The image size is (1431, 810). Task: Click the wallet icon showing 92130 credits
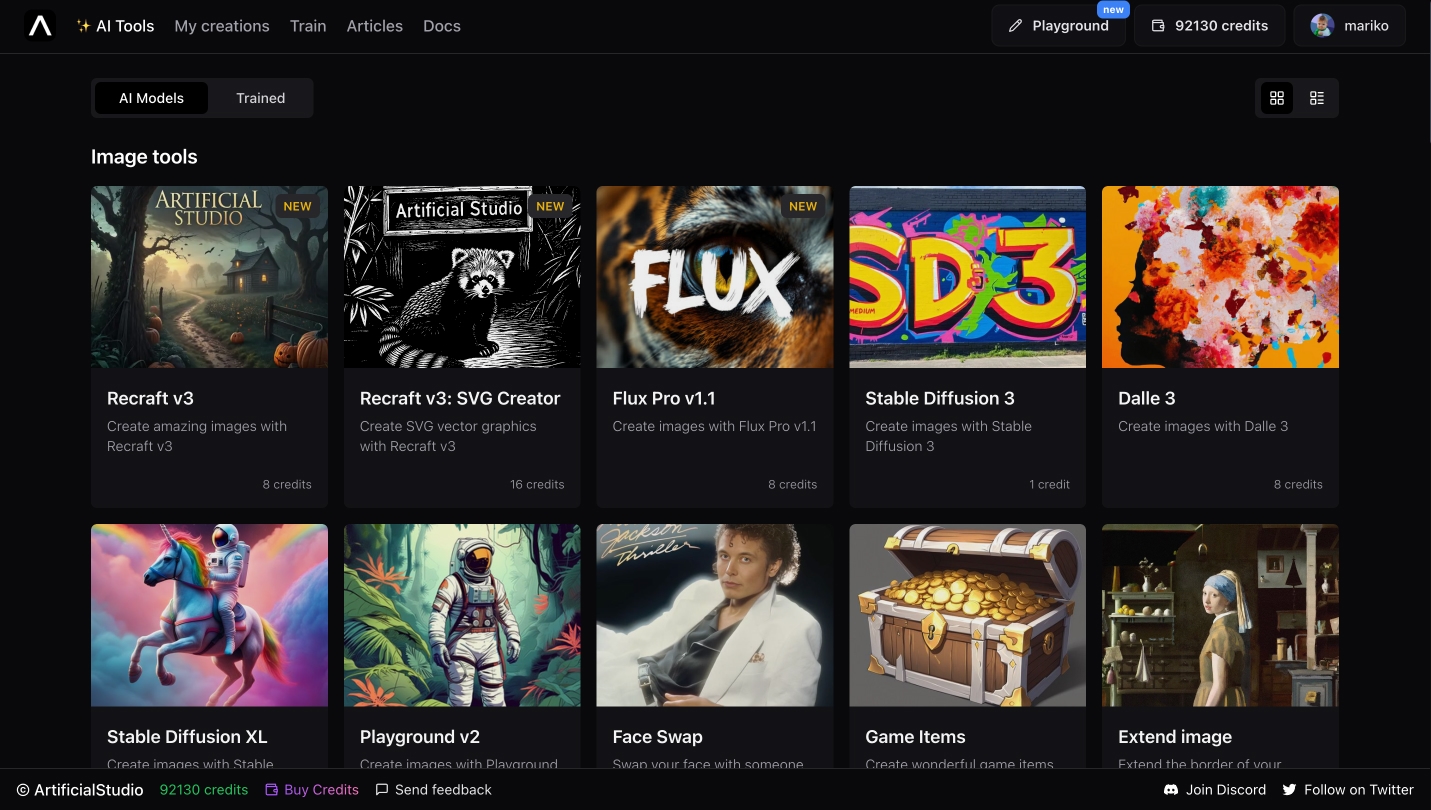tap(1158, 26)
